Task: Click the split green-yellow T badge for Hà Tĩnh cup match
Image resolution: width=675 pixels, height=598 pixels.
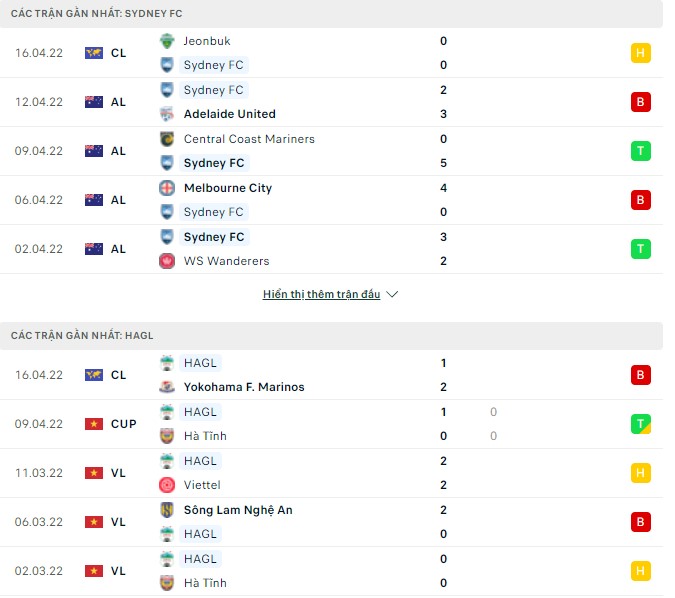Action: coord(641,424)
